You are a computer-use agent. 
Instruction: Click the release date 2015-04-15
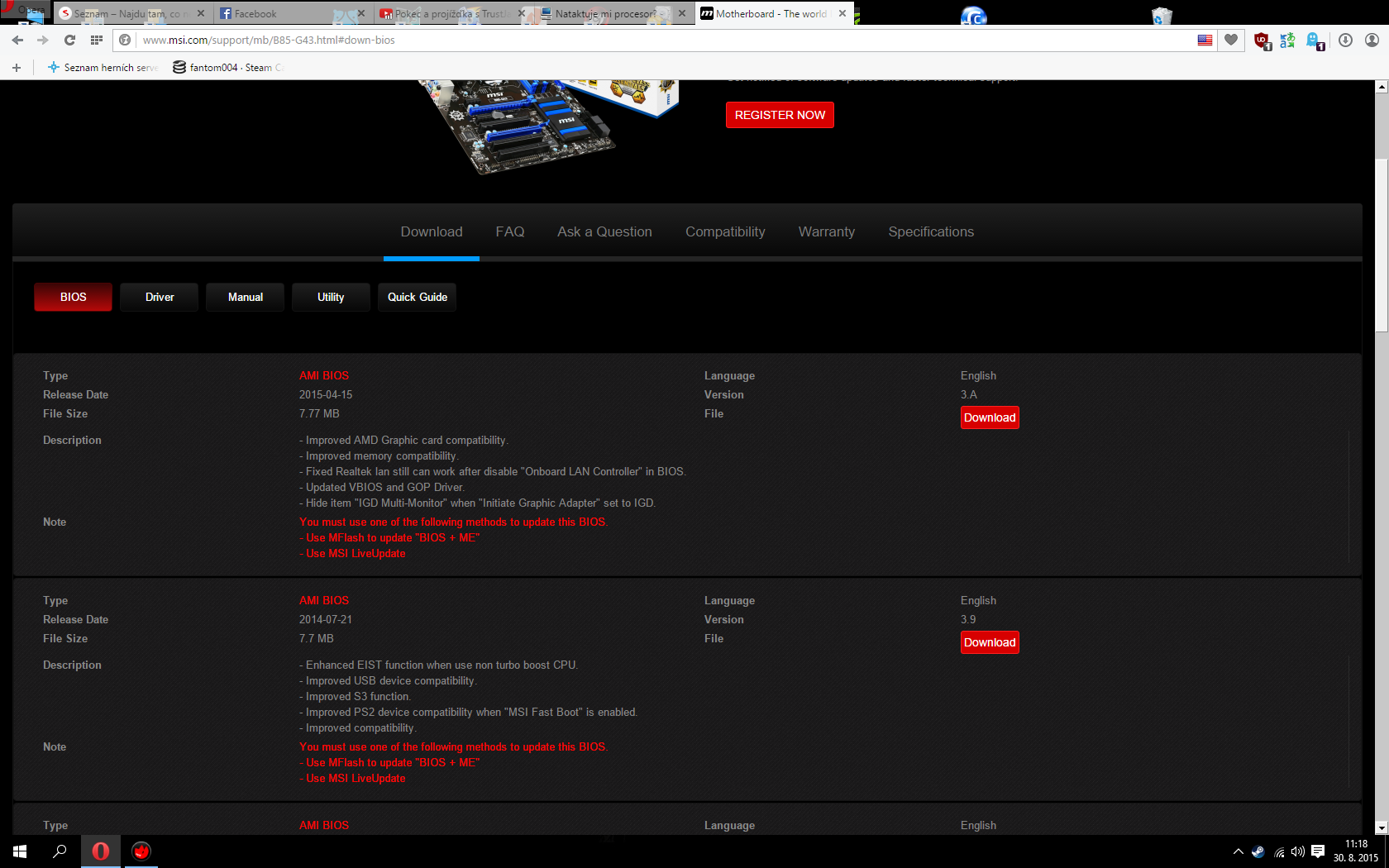(326, 394)
